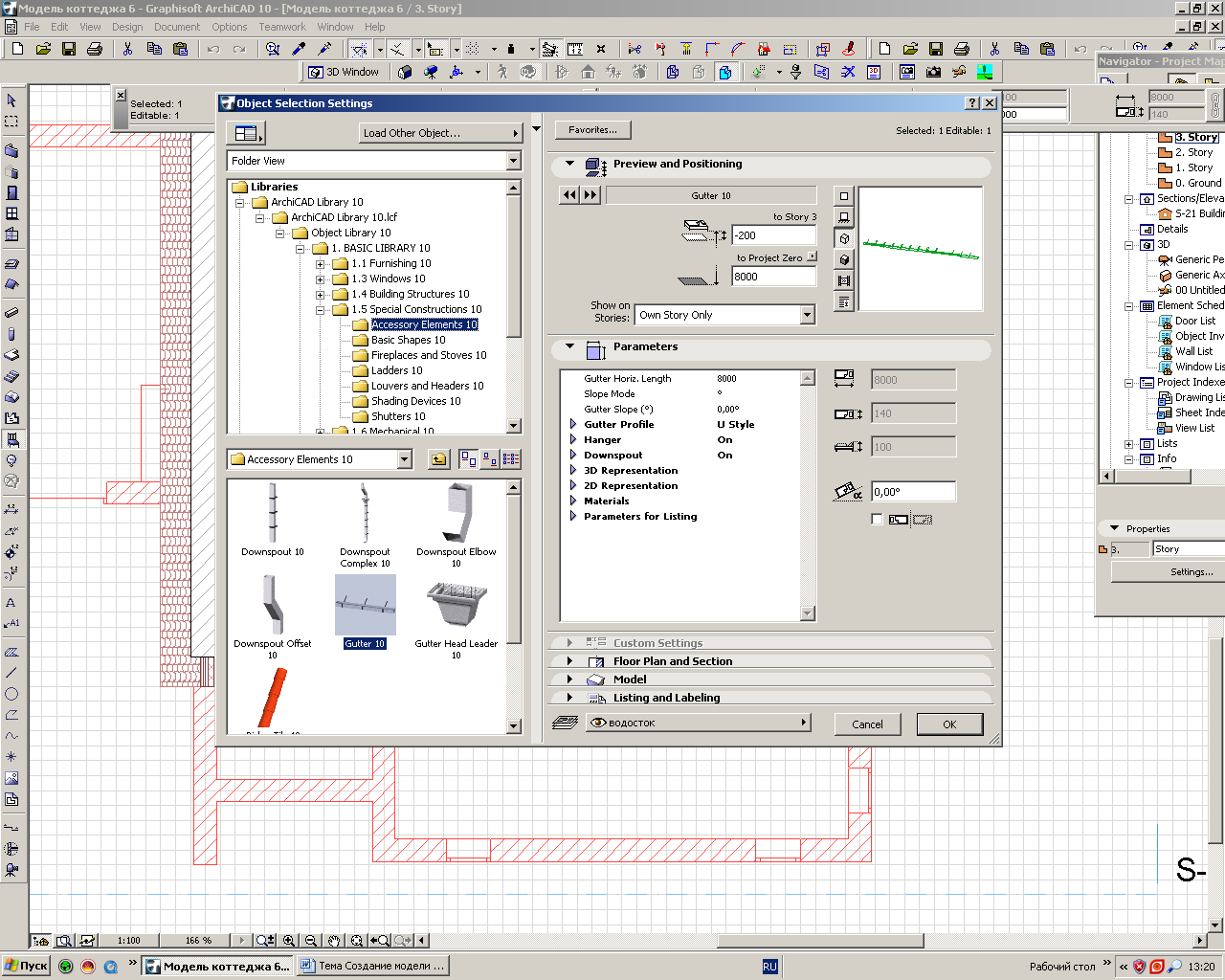Go up one folder level

click(438, 459)
